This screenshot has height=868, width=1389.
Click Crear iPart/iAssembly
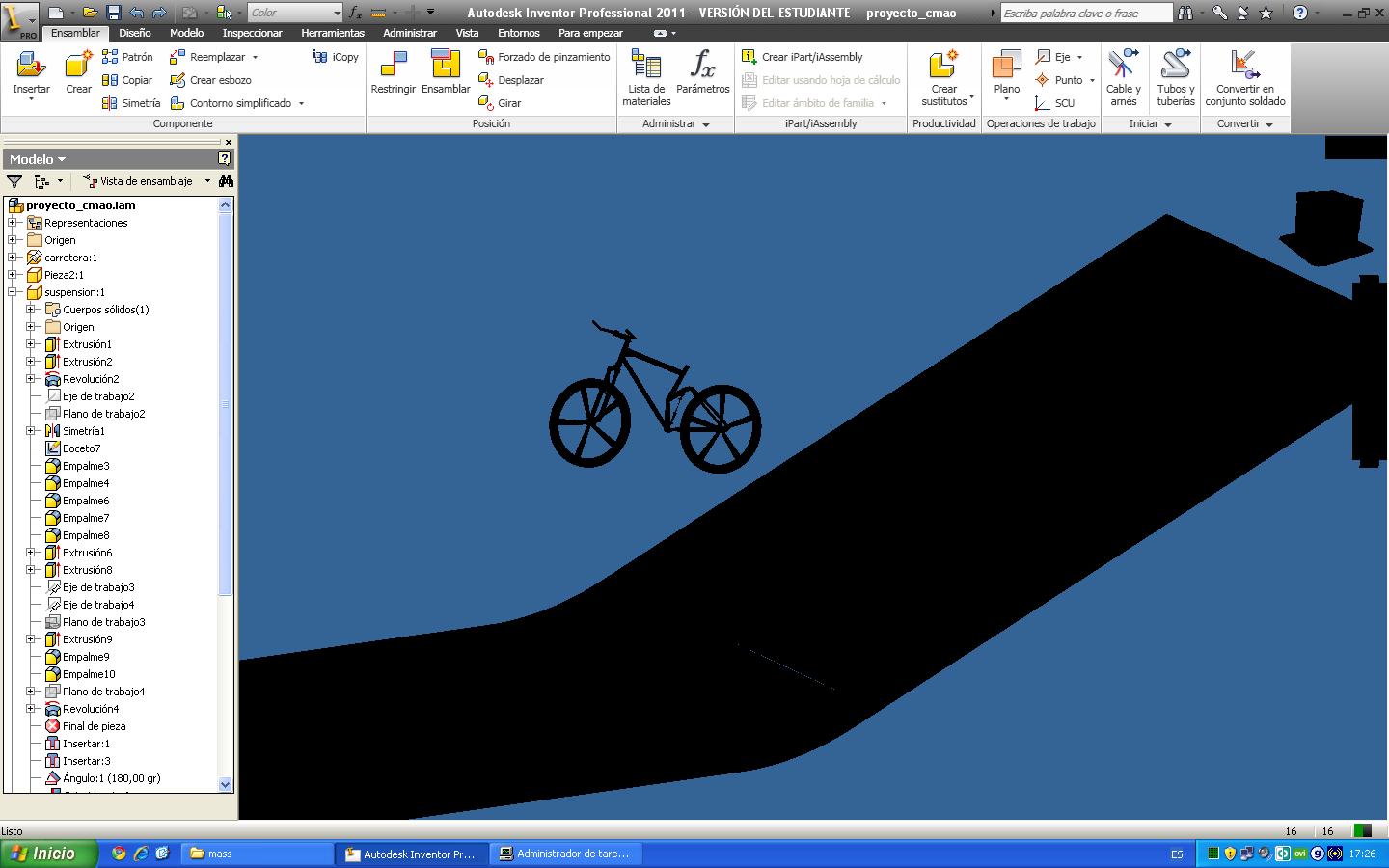click(802, 57)
